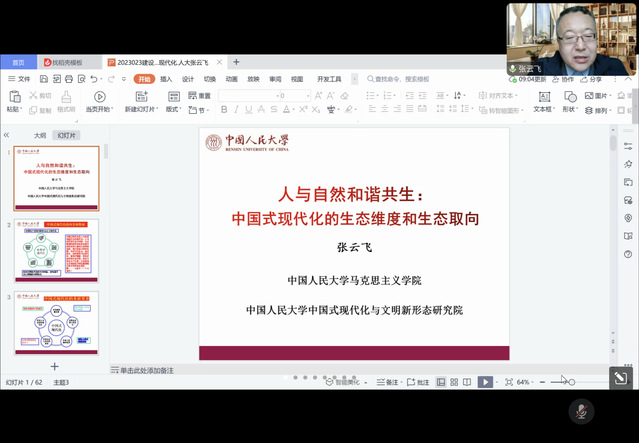639x443 pixels.
Task: Open the Layout (版式) dropdown
Action: [x=174, y=109]
